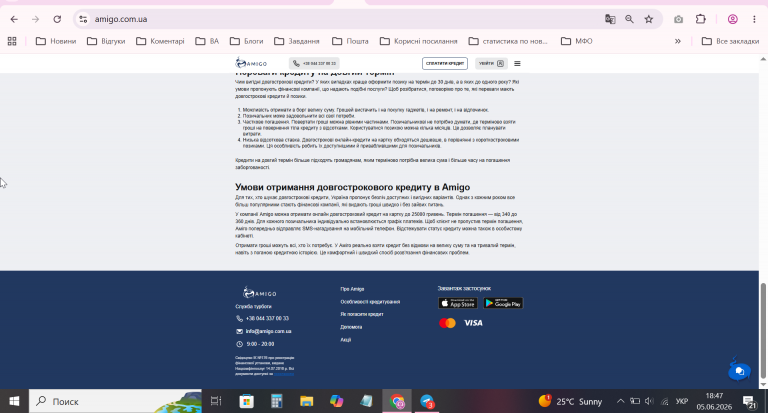Viewport: 768px width, 413px height.
Task: Click the pay credit button in header
Action: coord(445,63)
